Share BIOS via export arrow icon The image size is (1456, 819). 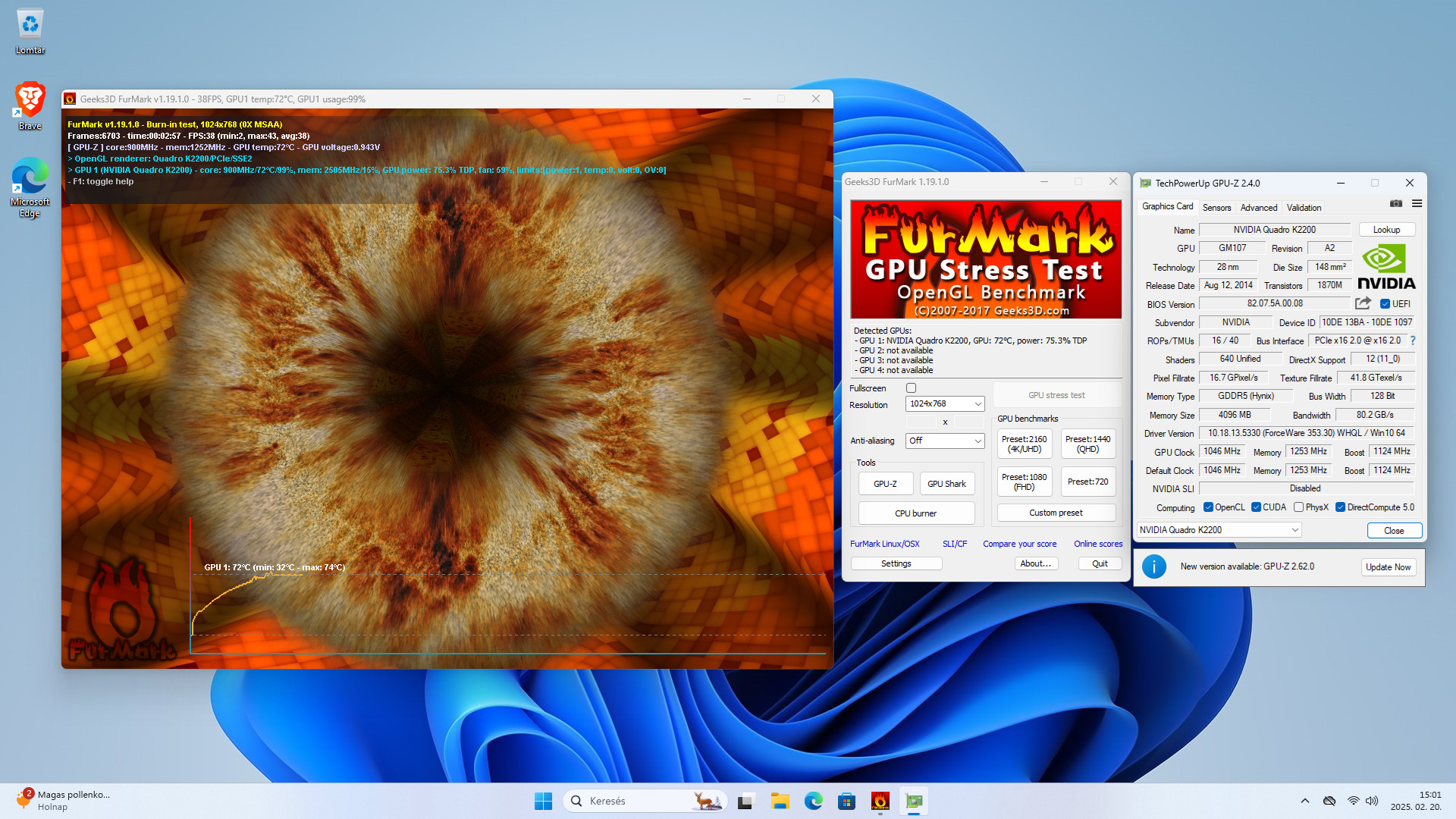coord(1363,303)
